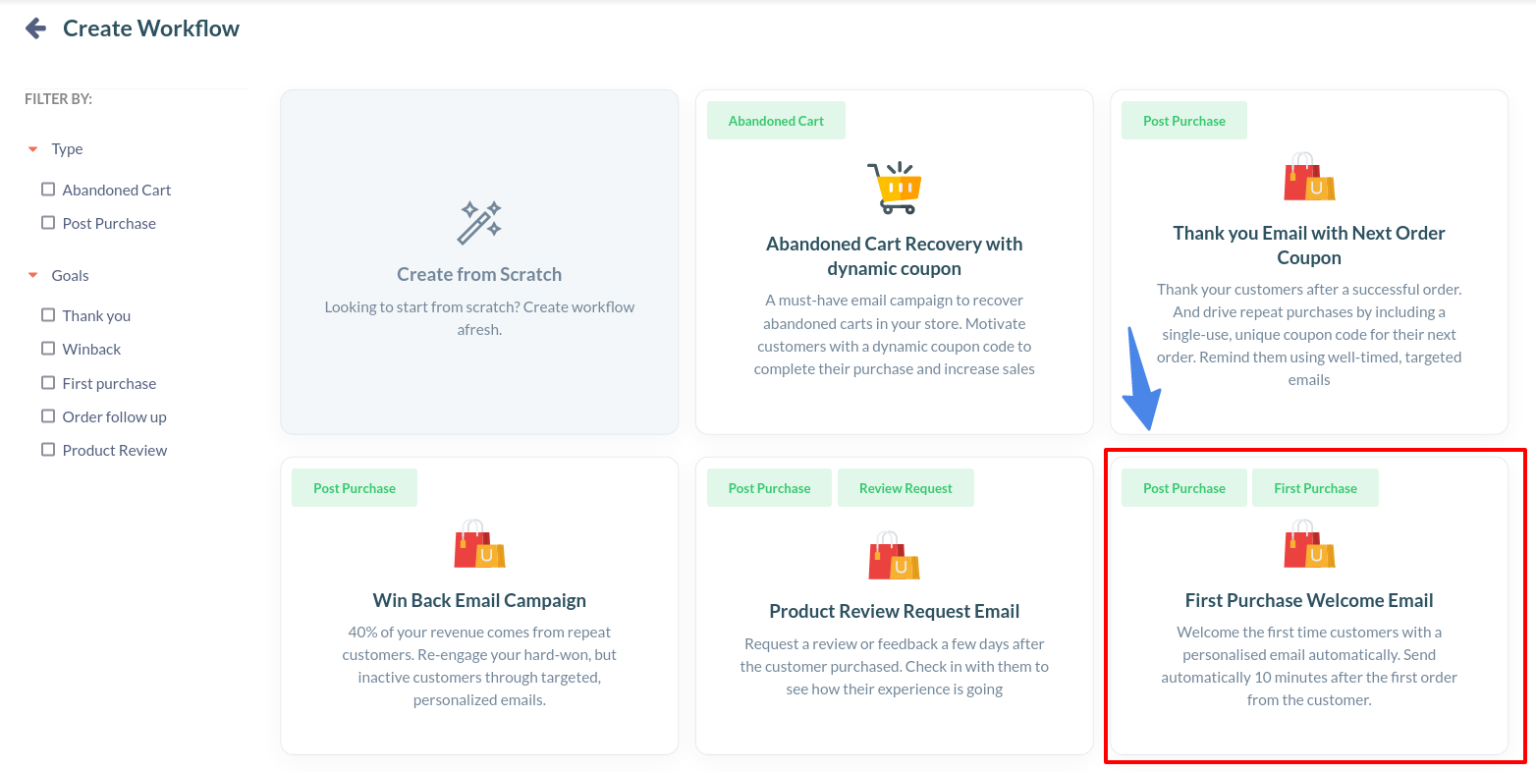Enable the Product Review filter checkbox

(47, 450)
